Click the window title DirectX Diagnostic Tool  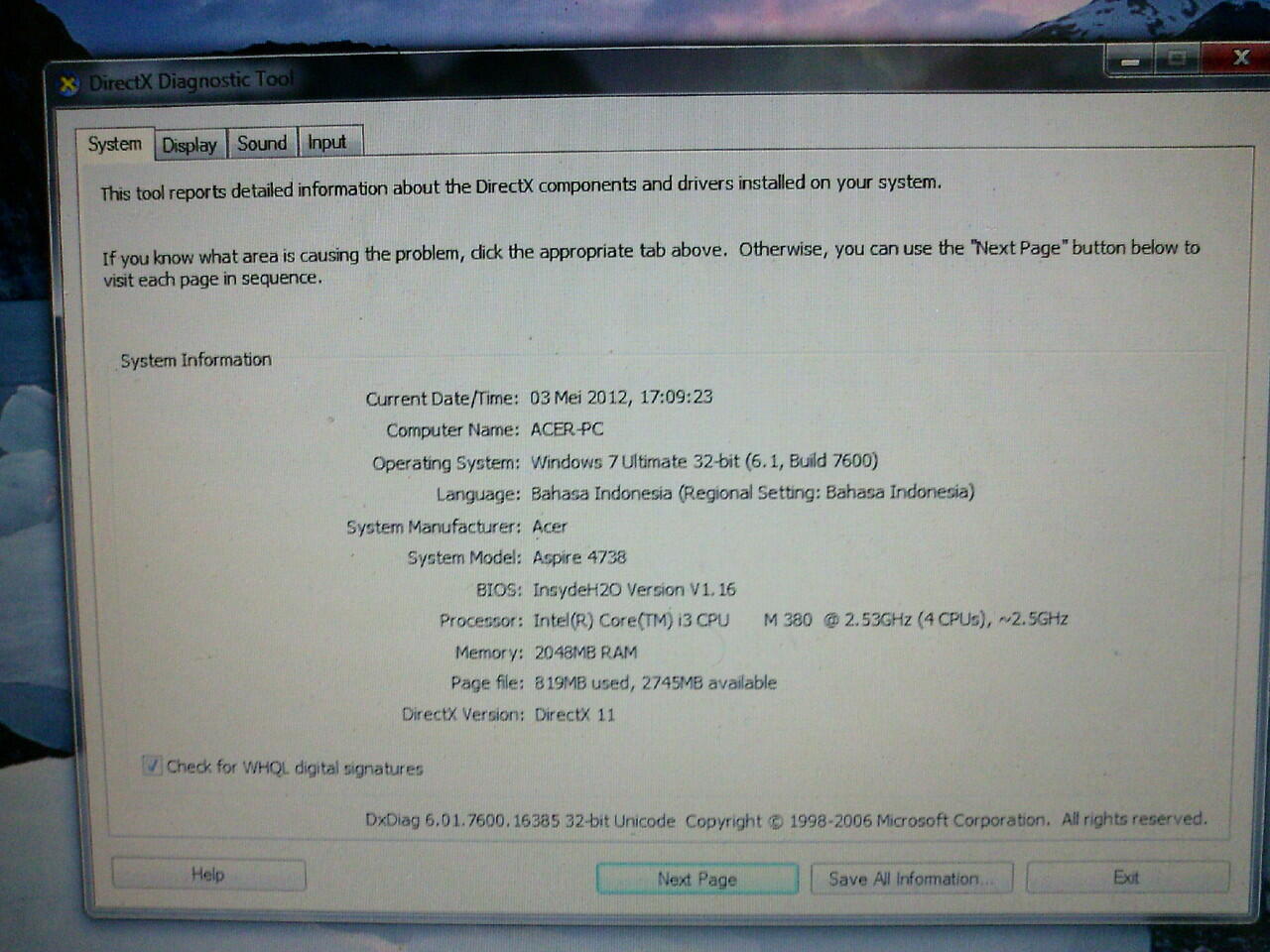pyautogui.click(x=191, y=81)
